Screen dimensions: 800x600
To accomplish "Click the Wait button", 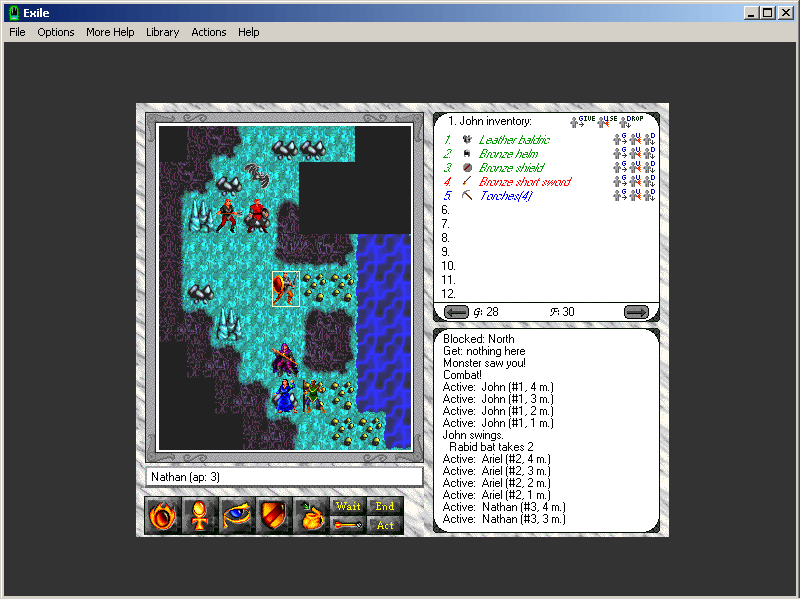I will (x=348, y=506).
